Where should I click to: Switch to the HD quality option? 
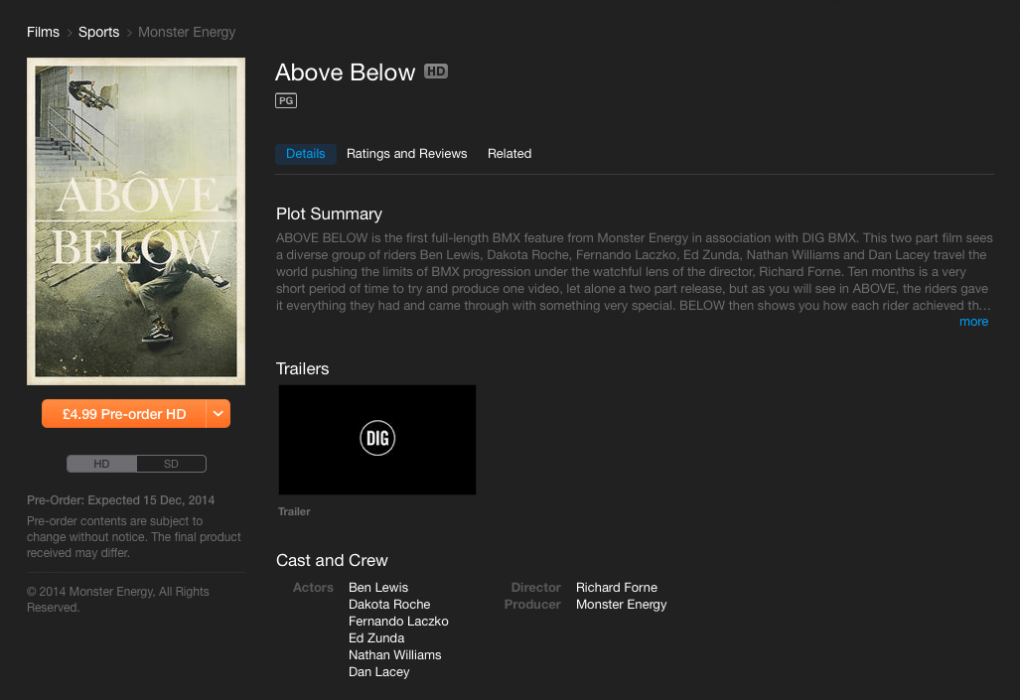coord(101,464)
